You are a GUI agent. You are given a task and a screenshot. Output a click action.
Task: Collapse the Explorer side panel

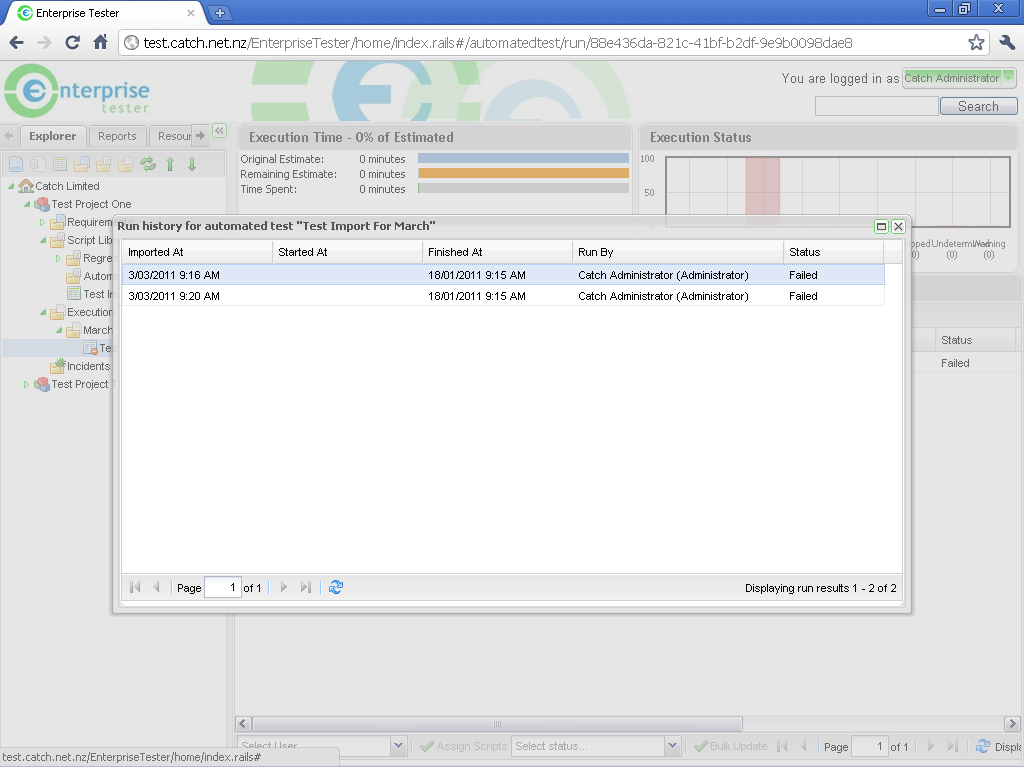220,131
